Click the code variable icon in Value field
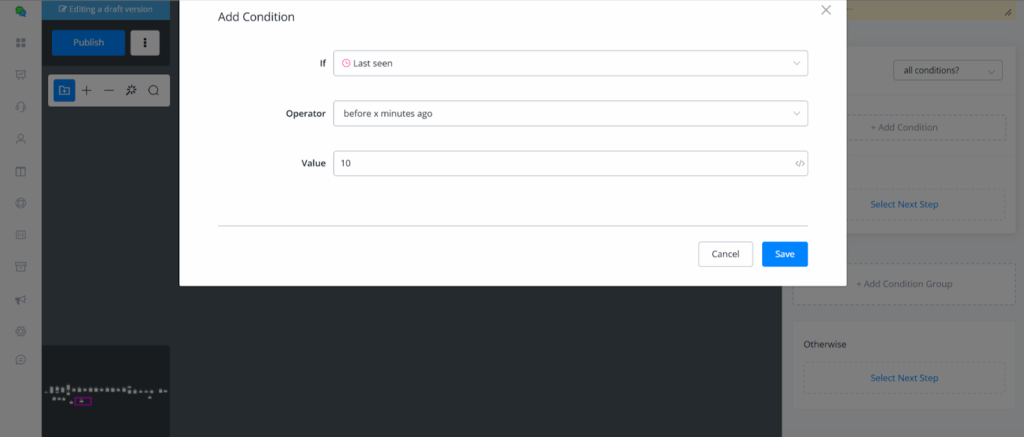Screen dimensions: 1024x437 (x=799, y=163)
